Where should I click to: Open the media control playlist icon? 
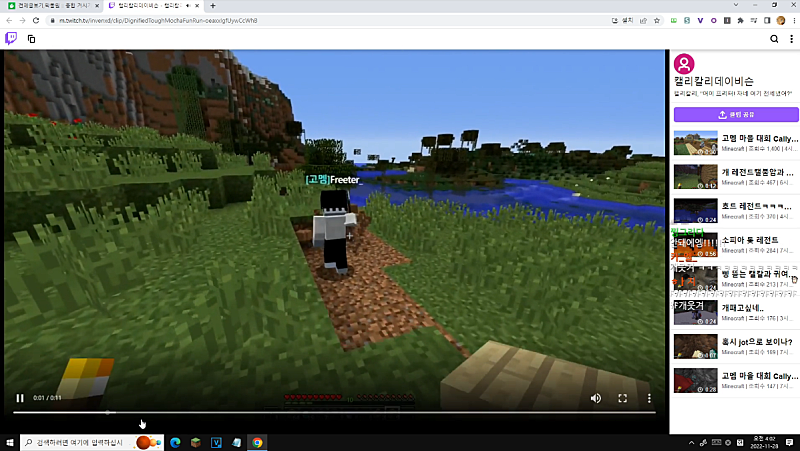(754, 20)
